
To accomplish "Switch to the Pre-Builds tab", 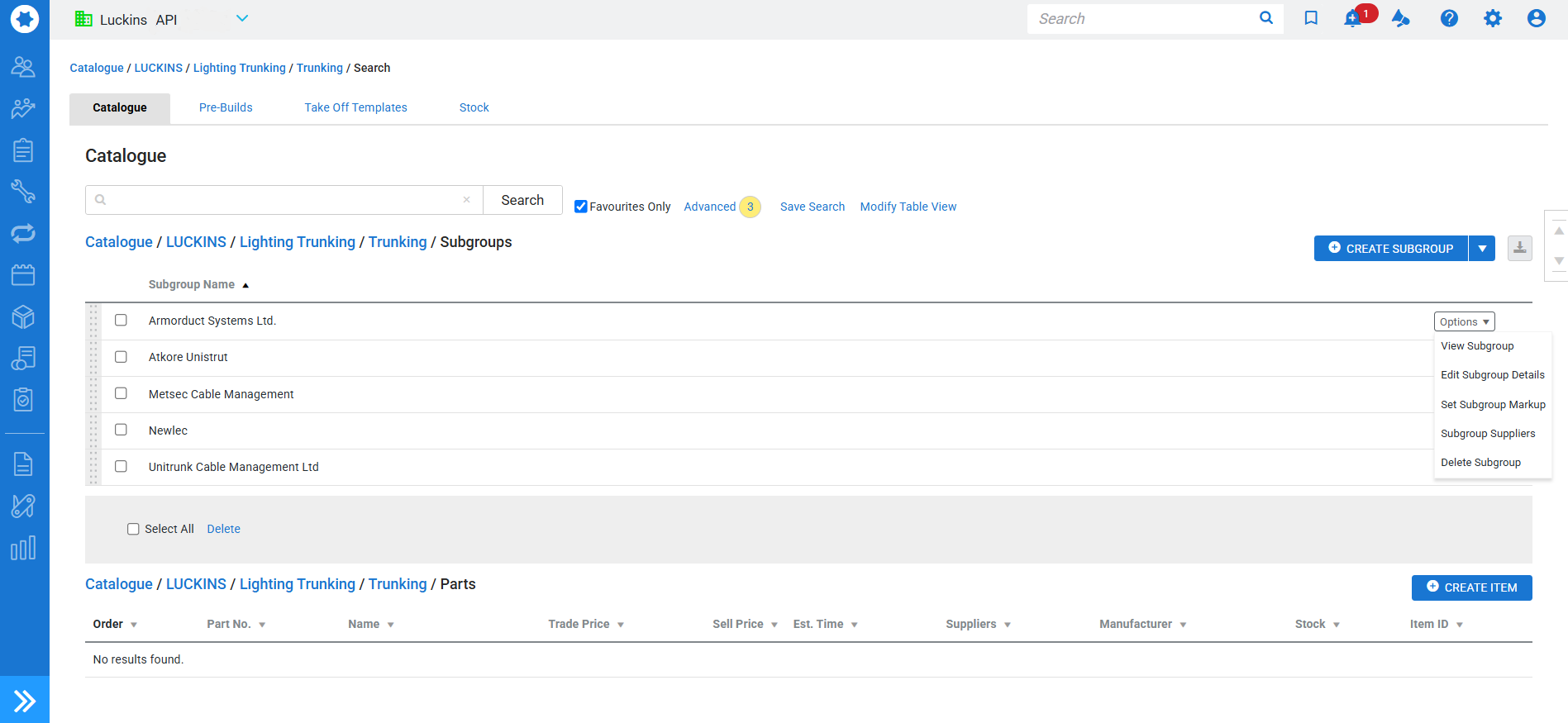I will point(226,107).
